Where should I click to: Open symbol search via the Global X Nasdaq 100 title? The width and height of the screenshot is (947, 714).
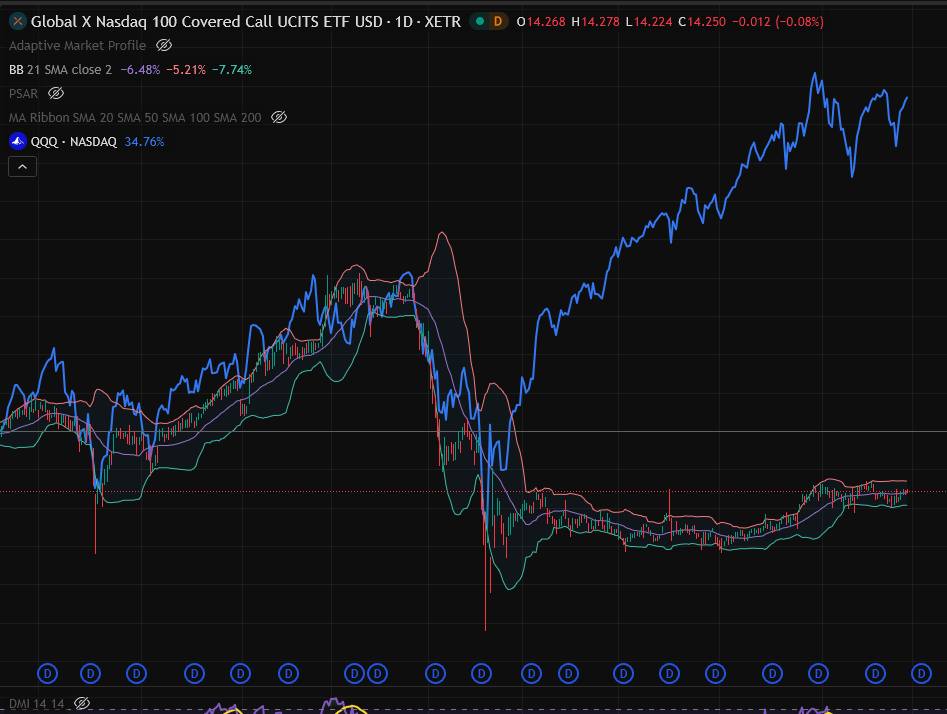click(245, 22)
